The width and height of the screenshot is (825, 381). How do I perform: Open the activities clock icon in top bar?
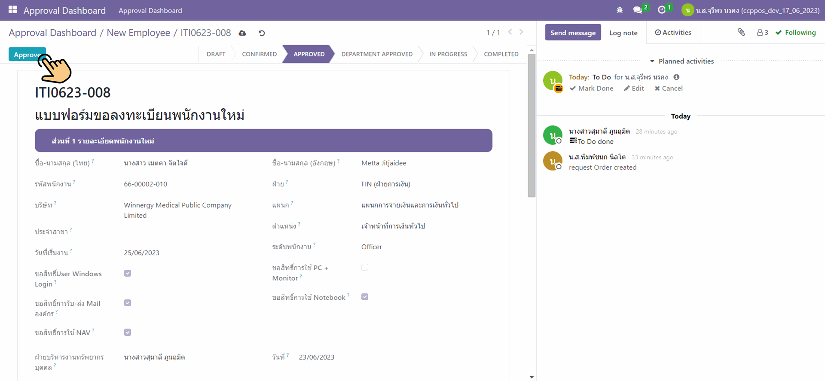[x=662, y=10]
